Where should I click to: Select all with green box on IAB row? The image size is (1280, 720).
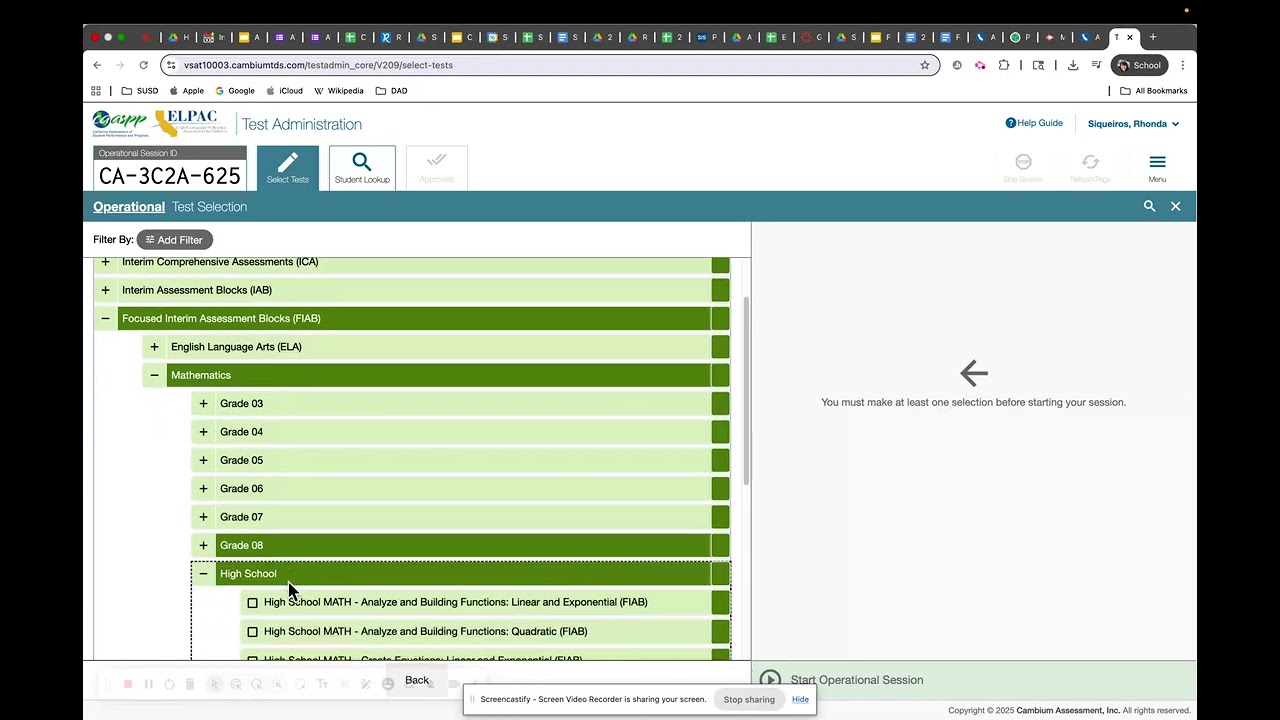click(x=720, y=290)
